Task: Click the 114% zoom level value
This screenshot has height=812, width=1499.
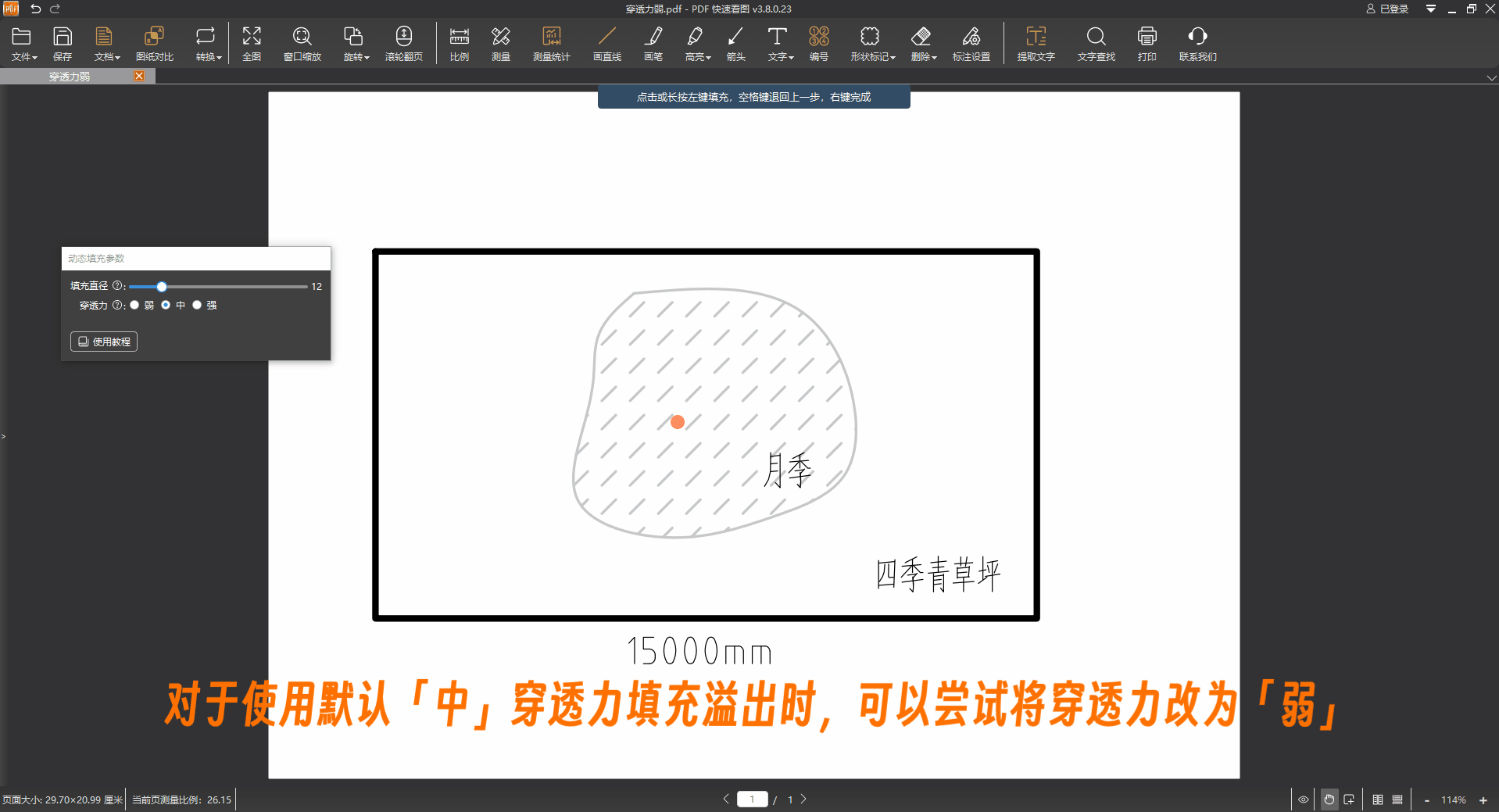Action: pyautogui.click(x=1454, y=800)
